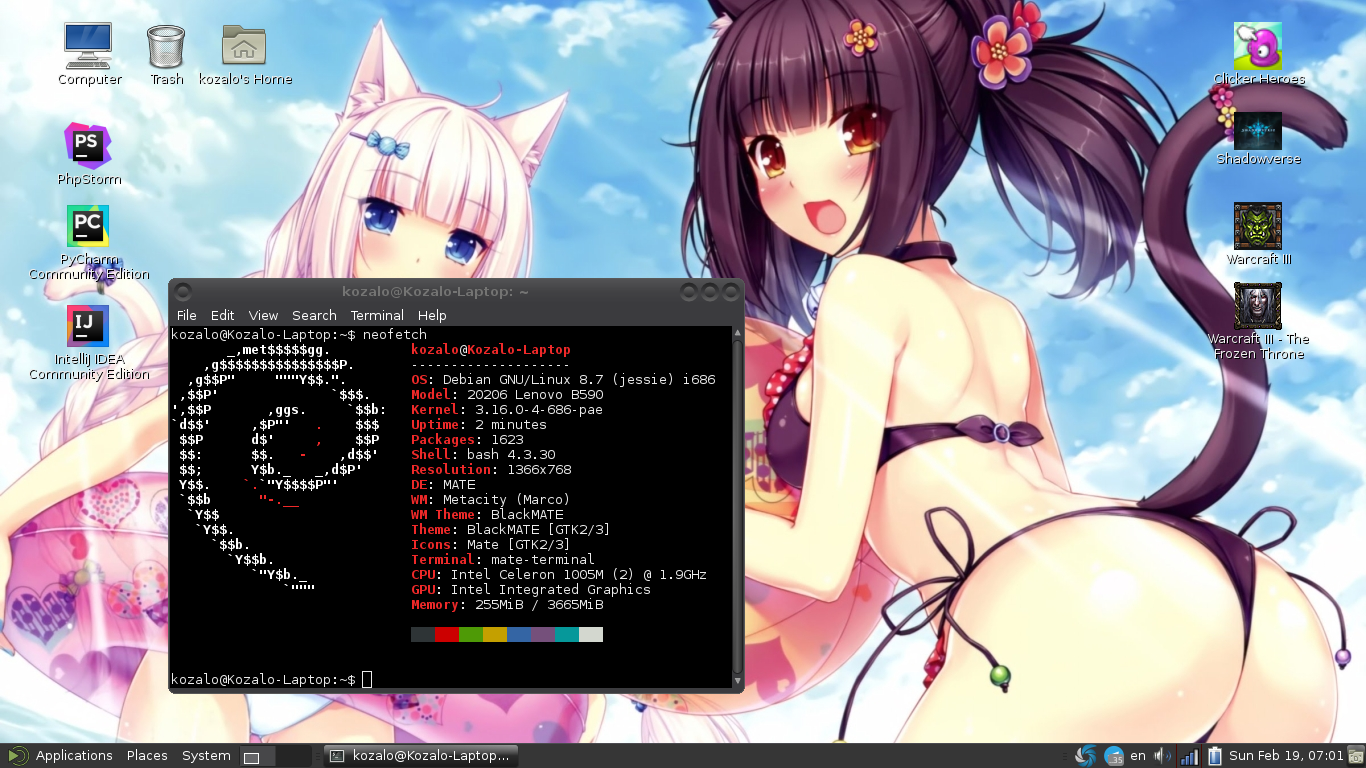Screen dimensions: 1366x768
Task: Open the Places menu in the panel
Action: tap(147, 756)
